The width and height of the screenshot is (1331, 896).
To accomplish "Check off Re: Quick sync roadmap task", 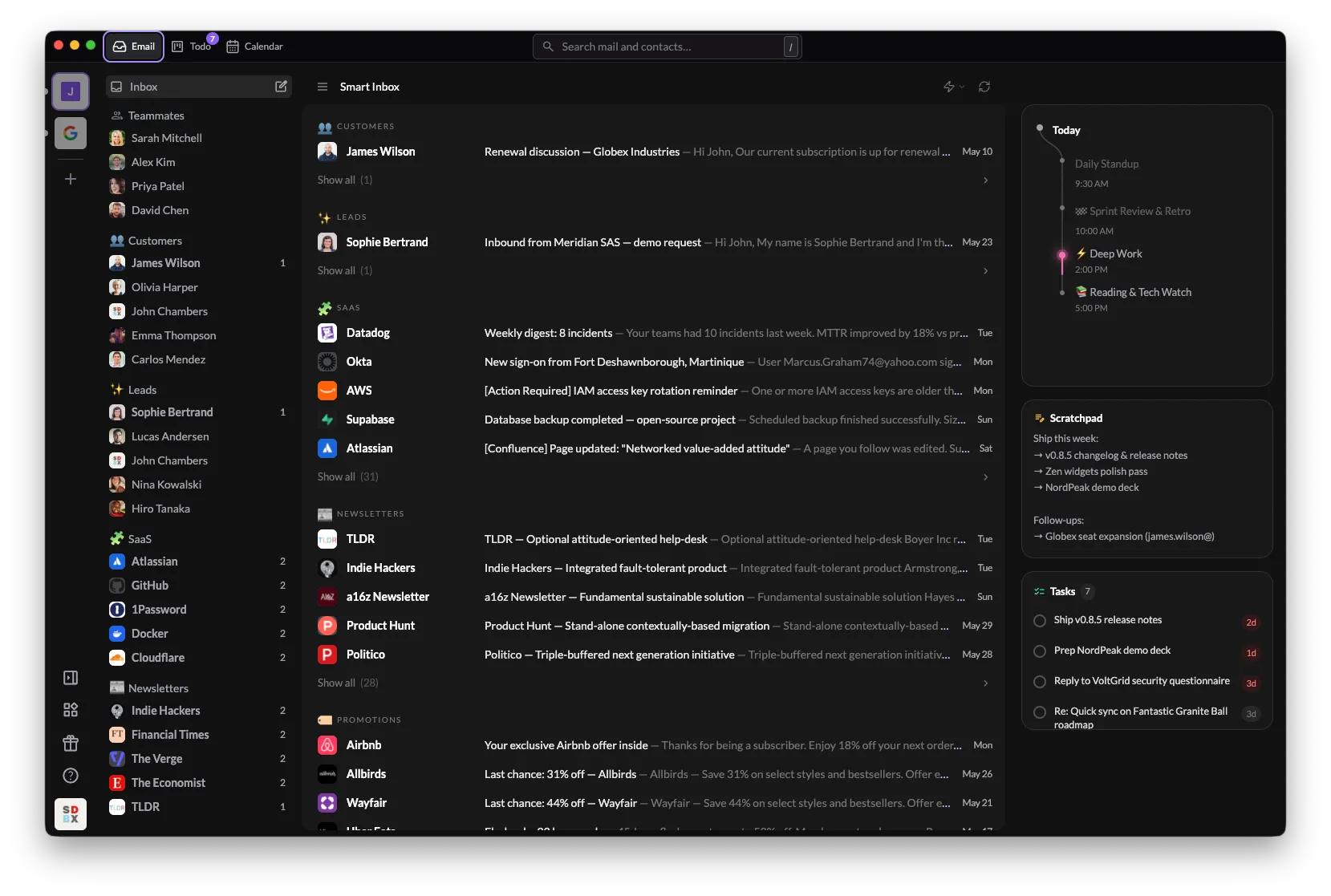I will [1040, 712].
